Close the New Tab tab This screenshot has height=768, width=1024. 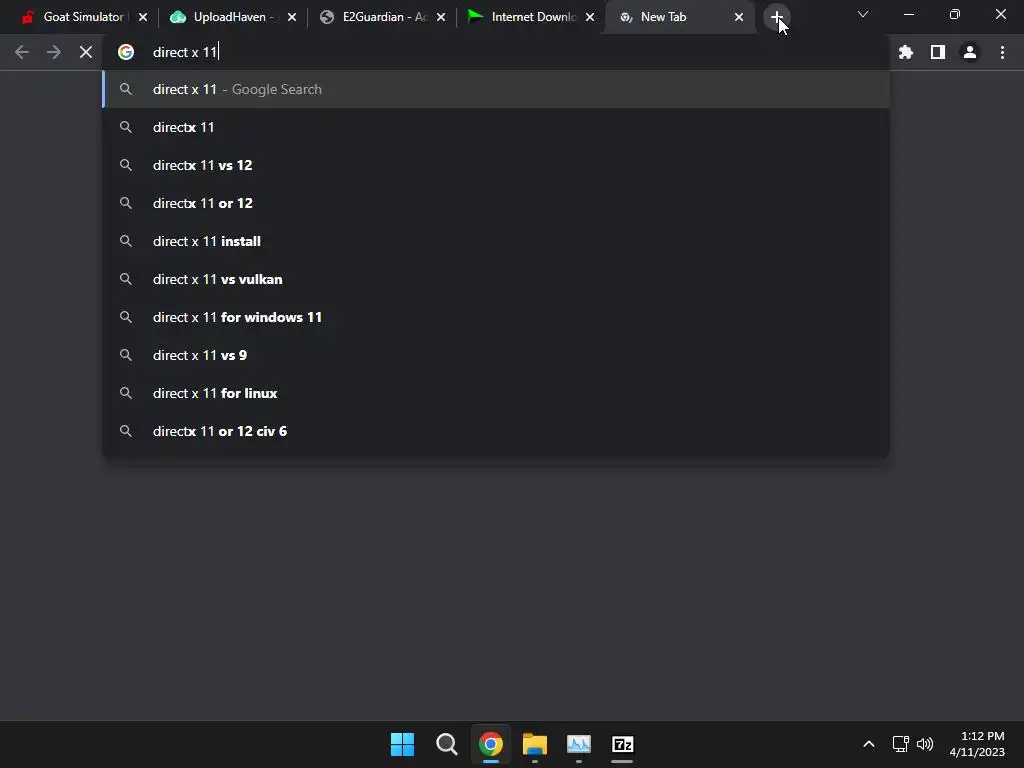click(739, 18)
